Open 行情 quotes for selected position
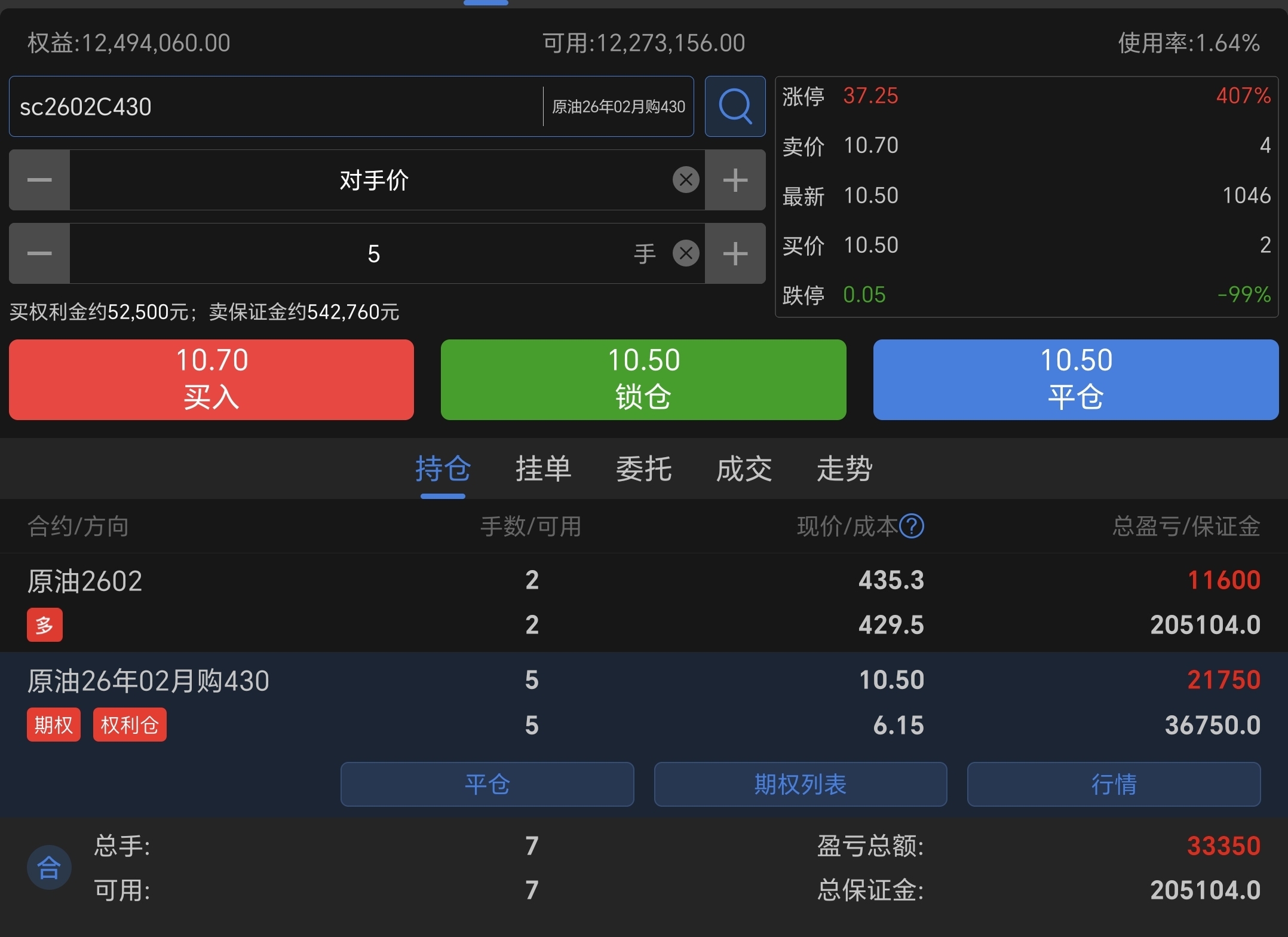Image resolution: width=1288 pixels, height=937 pixels. [x=1114, y=784]
